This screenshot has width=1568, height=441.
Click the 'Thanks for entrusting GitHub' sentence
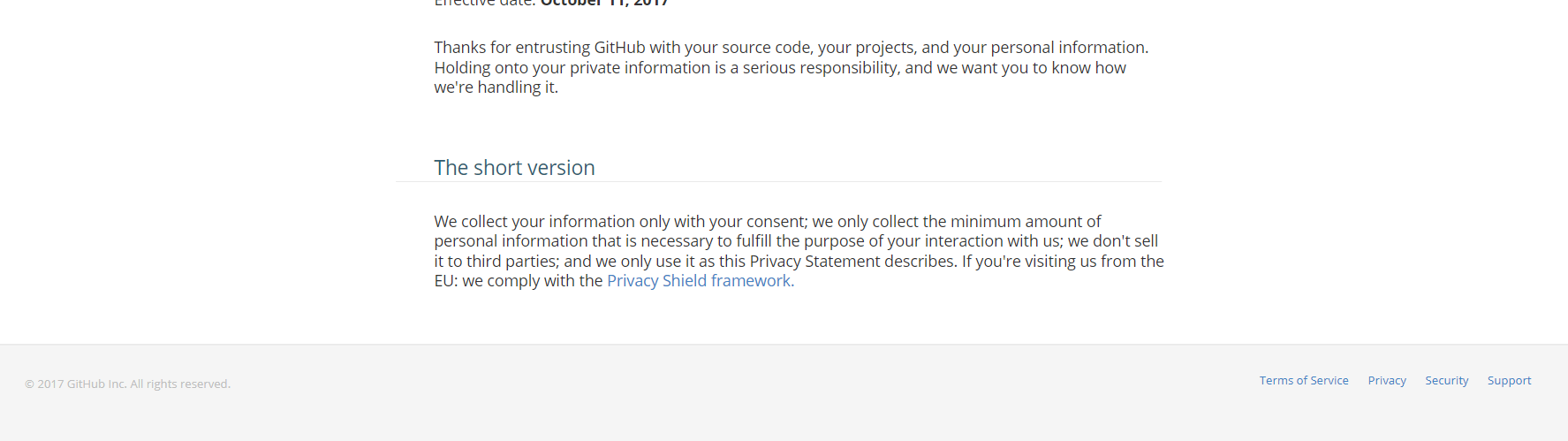pos(792,48)
